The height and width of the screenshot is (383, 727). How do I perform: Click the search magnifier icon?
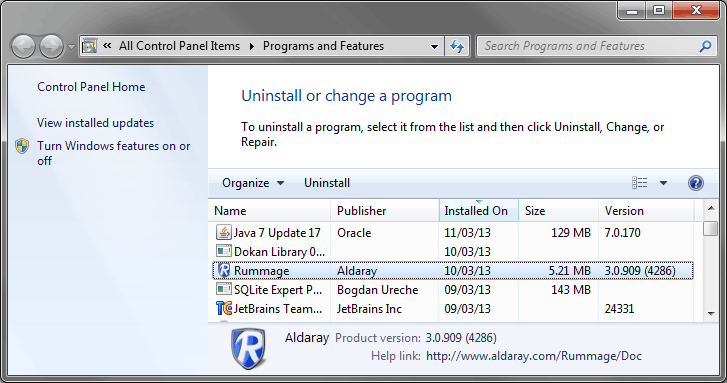pos(705,46)
